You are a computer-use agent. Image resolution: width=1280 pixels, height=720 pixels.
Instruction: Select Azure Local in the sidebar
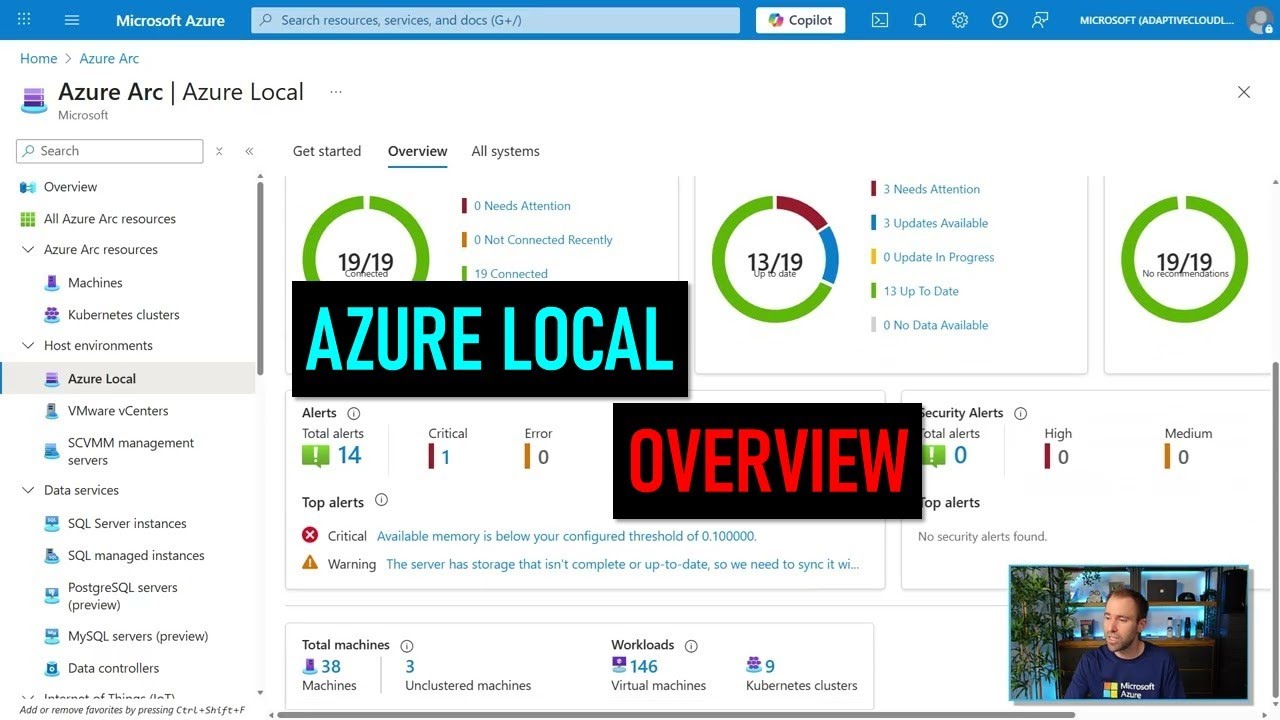pyautogui.click(x=101, y=379)
